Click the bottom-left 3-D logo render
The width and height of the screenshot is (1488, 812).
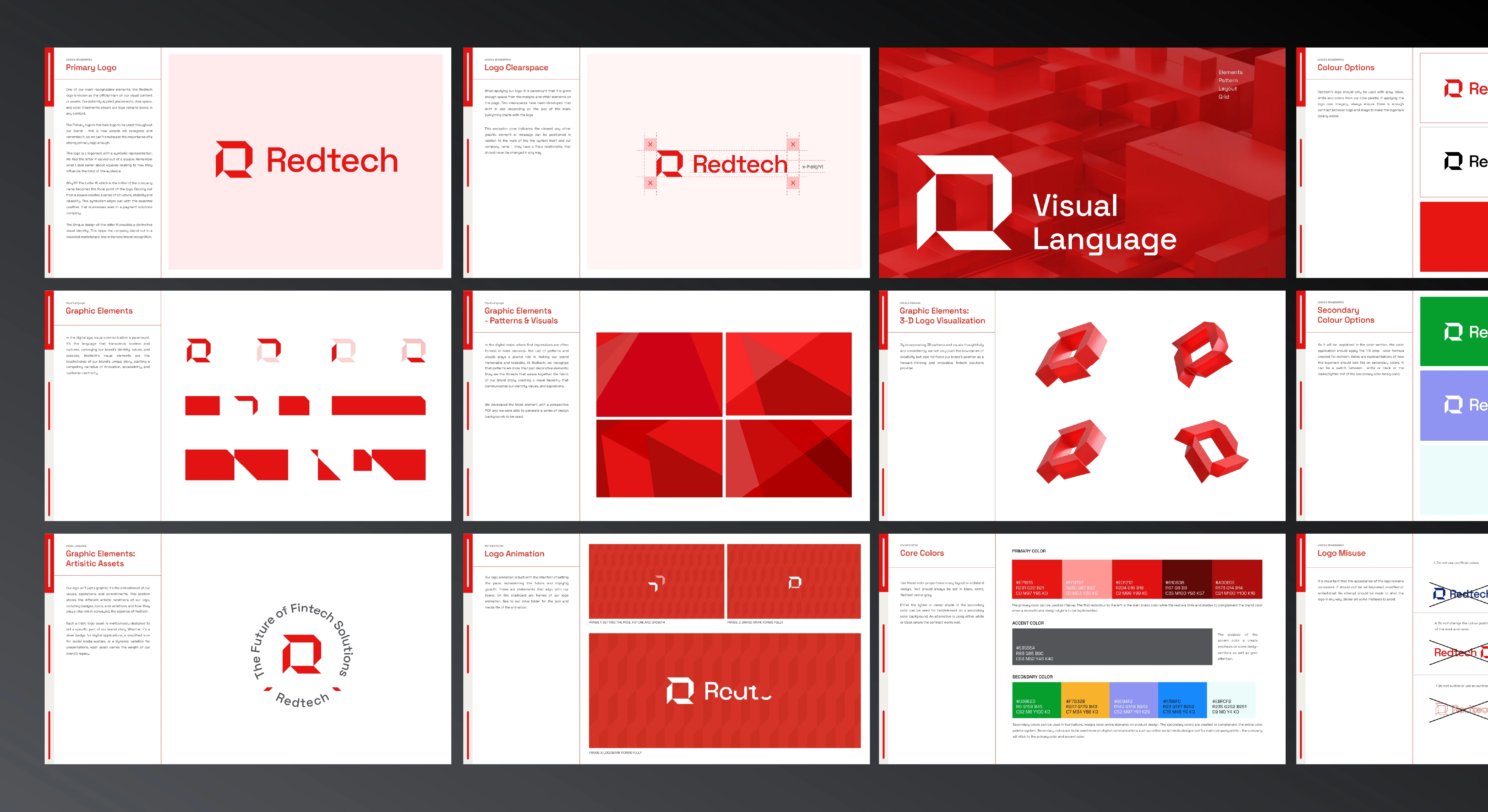[1071, 451]
